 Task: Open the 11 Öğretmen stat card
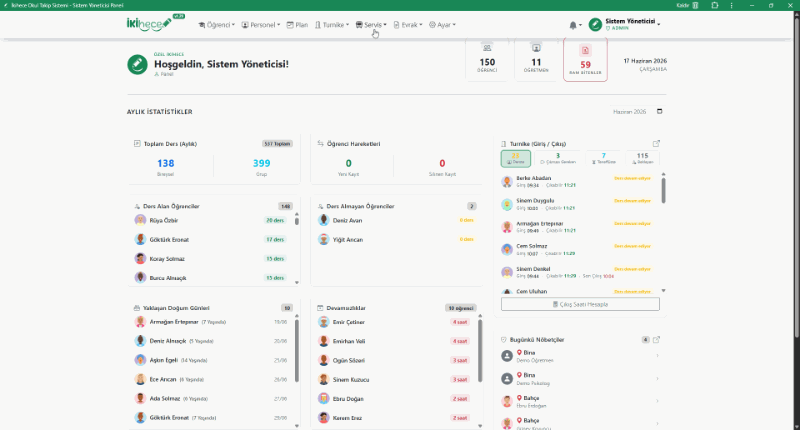pyautogui.click(x=536, y=60)
